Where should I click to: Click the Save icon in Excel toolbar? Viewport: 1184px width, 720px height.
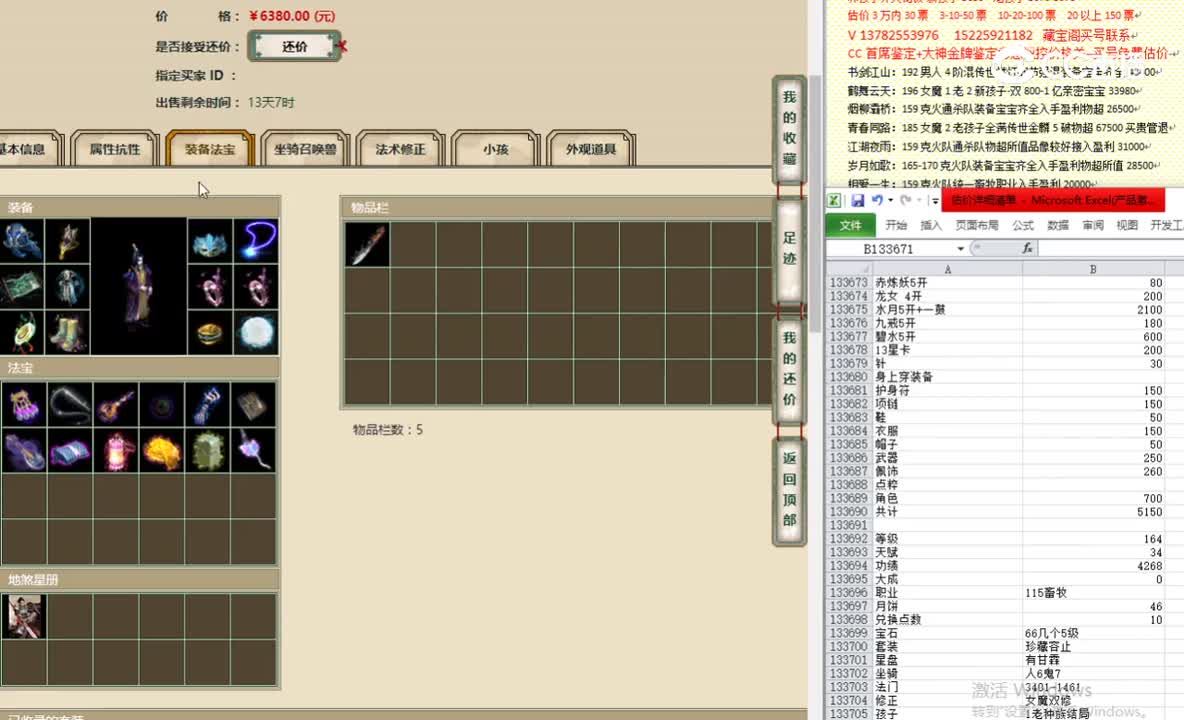pos(857,201)
